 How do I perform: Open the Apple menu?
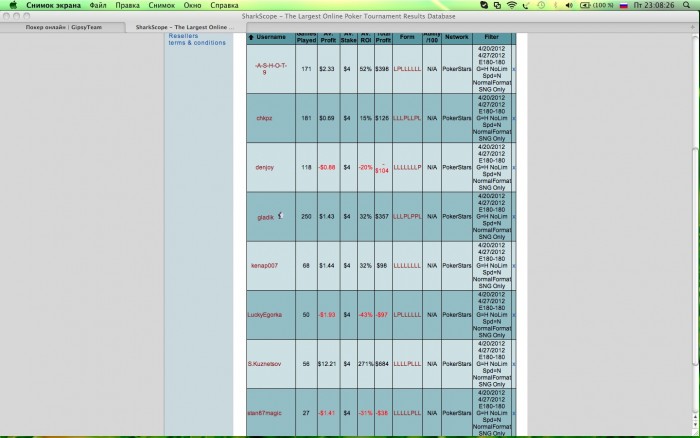coord(13,5)
